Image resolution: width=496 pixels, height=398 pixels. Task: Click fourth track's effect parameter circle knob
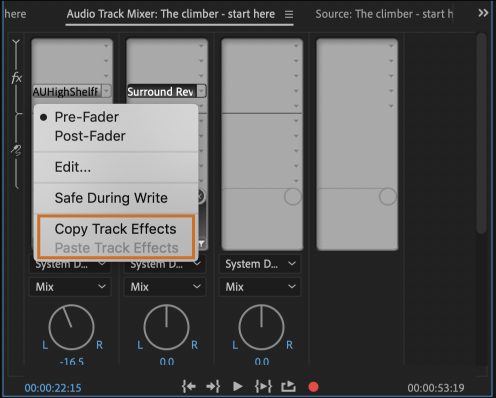point(388,197)
